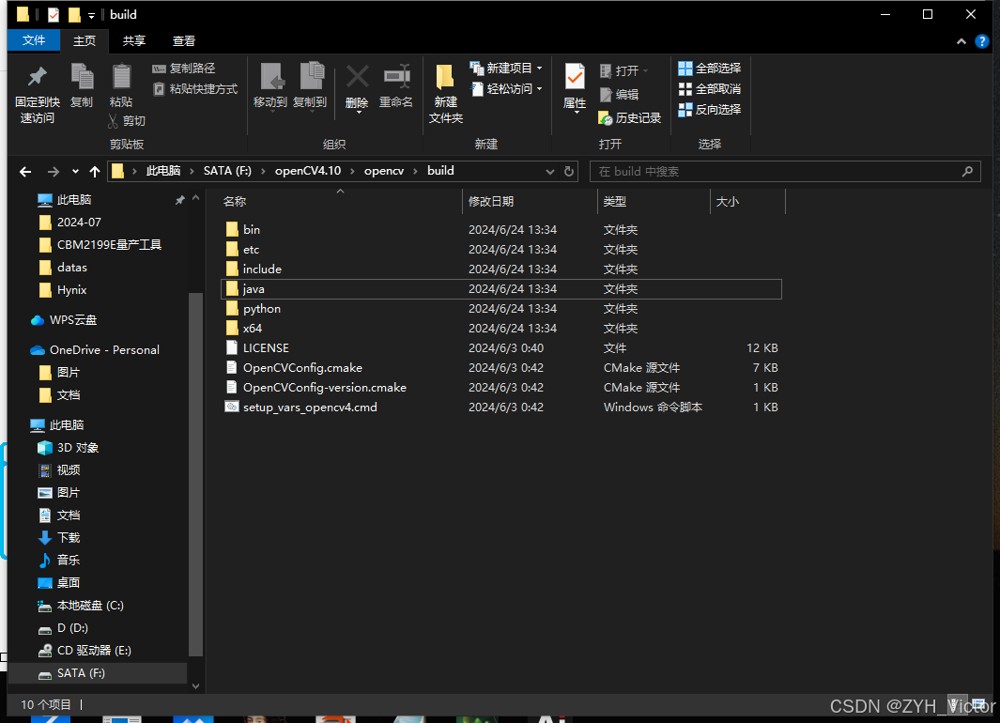This screenshot has width=1000, height=723.
Task: Select the etc folder
Action: point(501,249)
